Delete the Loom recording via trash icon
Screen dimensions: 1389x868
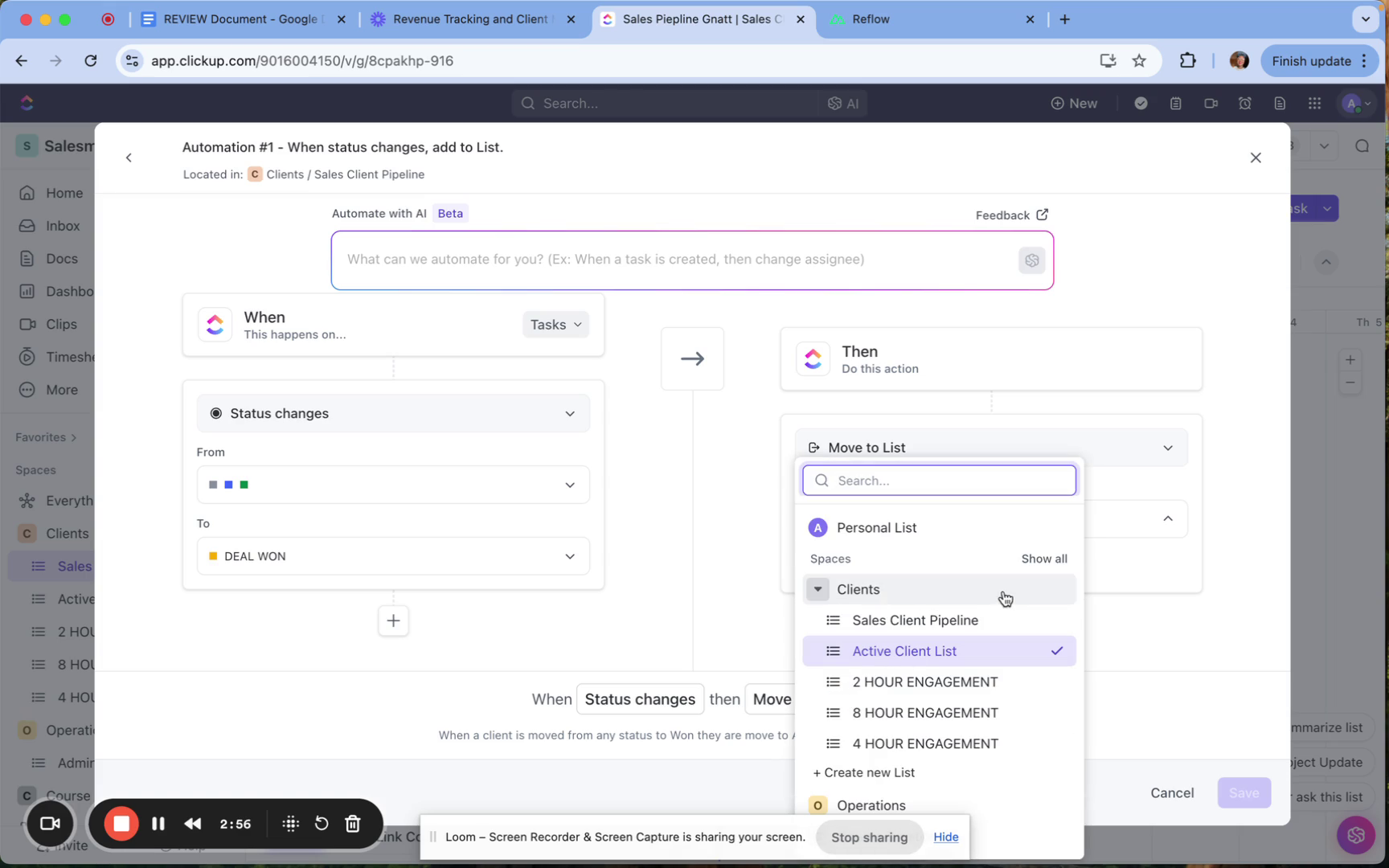tap(353, 824)
